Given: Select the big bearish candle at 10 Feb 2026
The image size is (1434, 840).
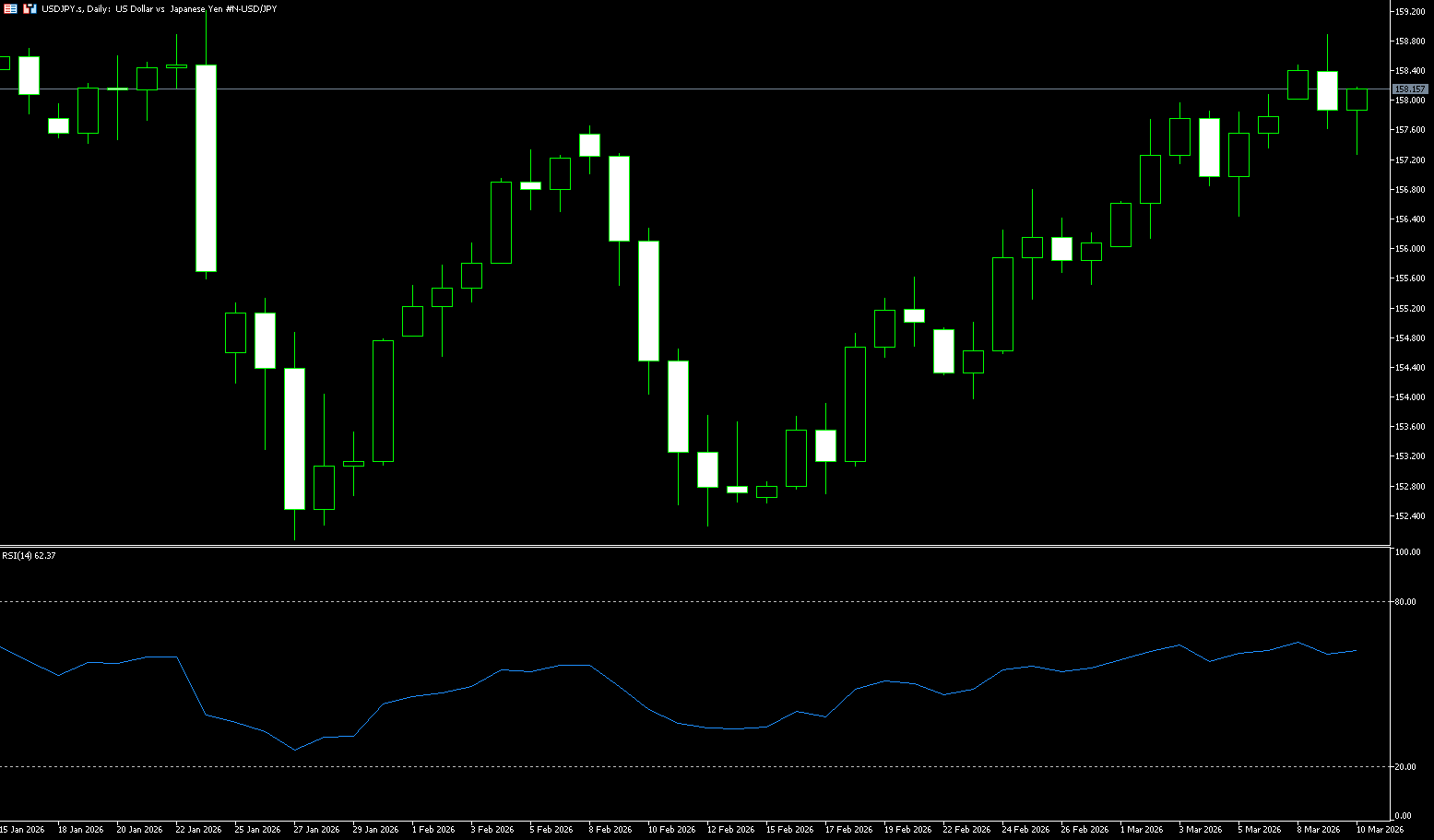Looking at the screenshot, I should point(648,301).
